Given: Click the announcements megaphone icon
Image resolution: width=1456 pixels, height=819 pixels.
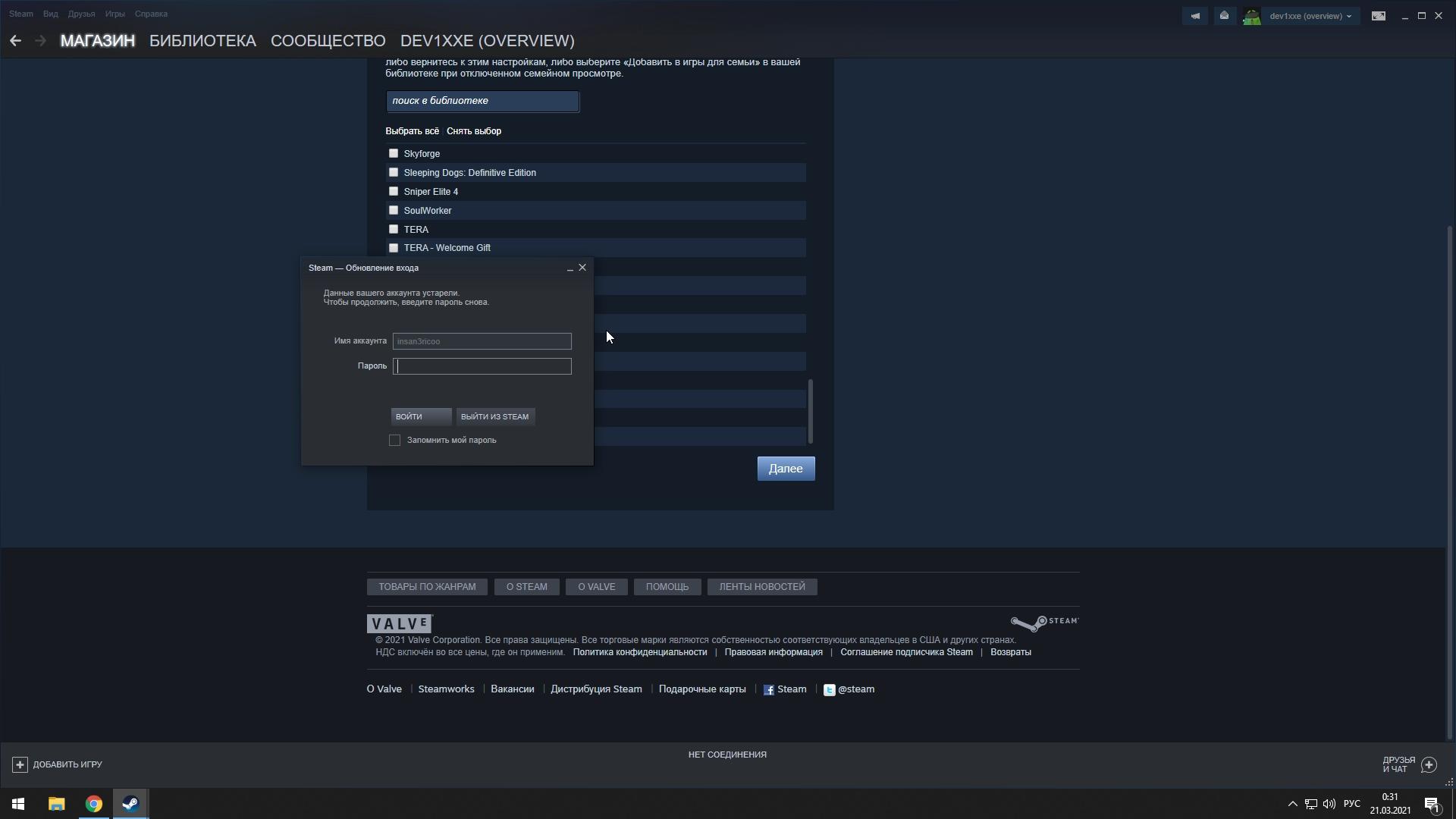Looking at the screenshot, I should [1195, 16].
